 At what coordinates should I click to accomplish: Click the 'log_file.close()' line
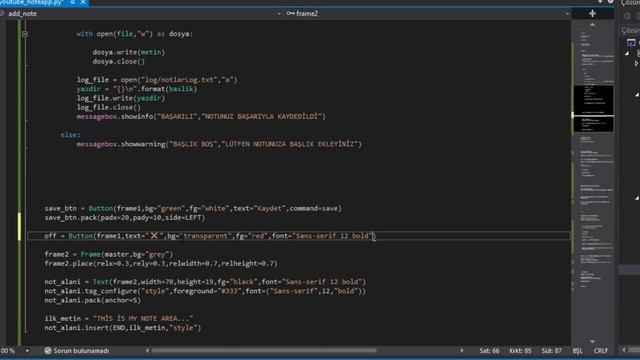109,107
